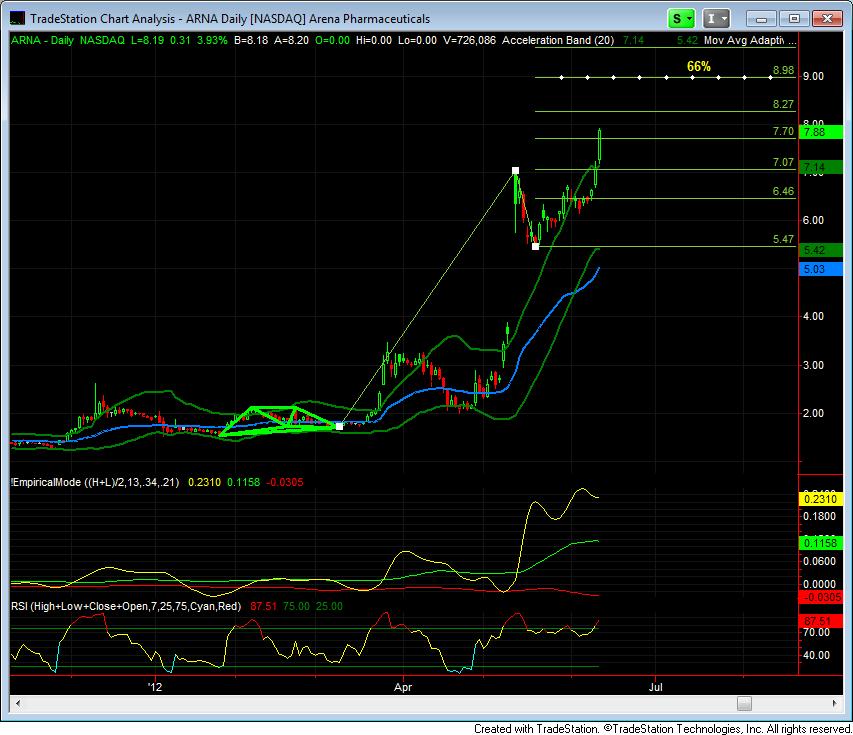Click the 7.70 projection level label

[x=783, y=131]
